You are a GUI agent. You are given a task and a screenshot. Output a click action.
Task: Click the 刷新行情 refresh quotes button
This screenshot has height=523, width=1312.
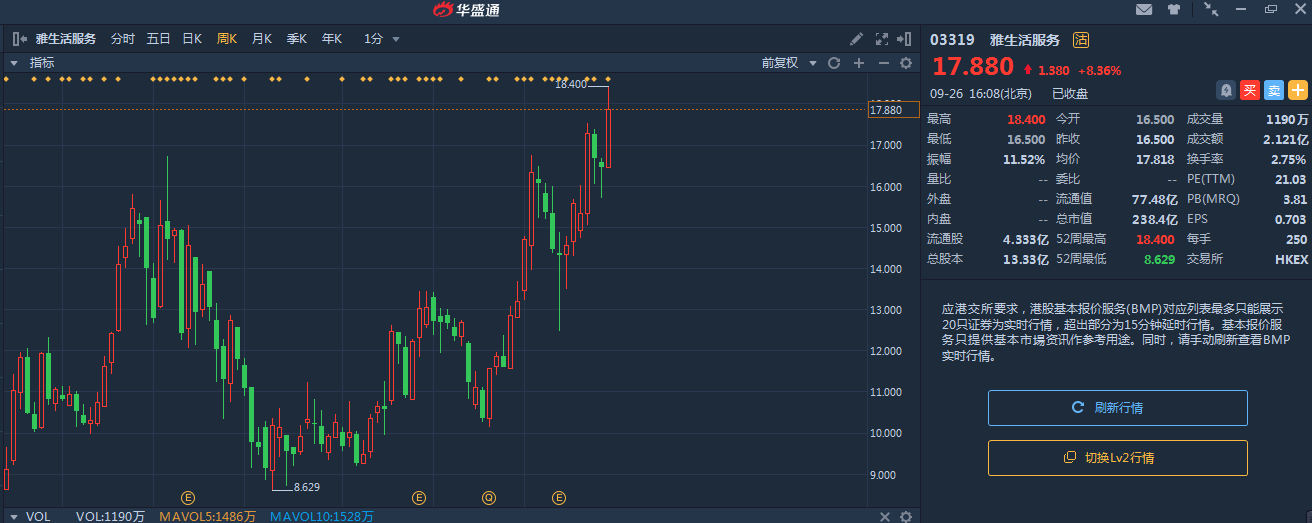coord(1117,408)
